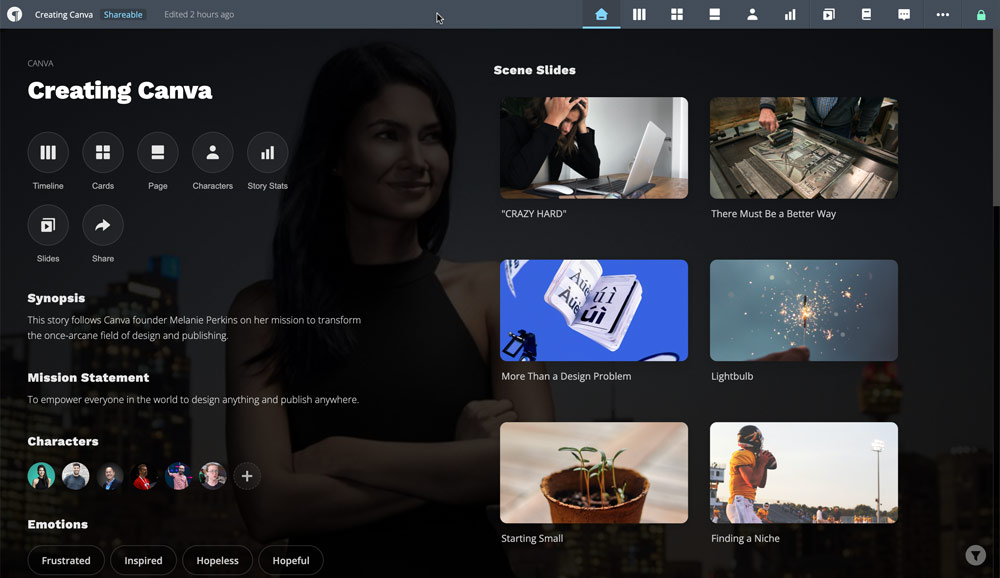Open Page view from top toolbar
The width and height of the screenshot is (1000, 578).
714,14
